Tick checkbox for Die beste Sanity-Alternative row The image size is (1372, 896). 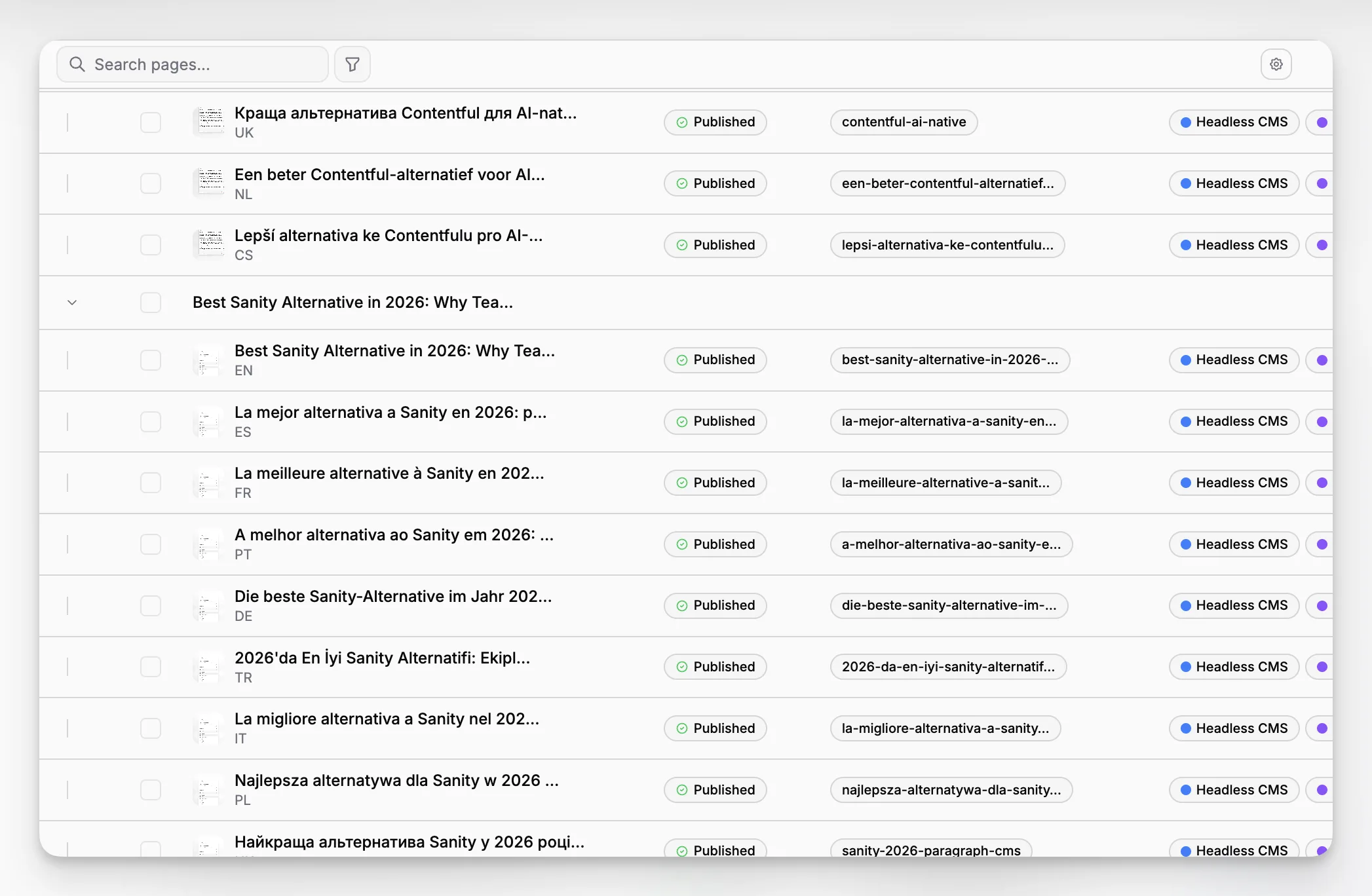click(x=151, y=606)
